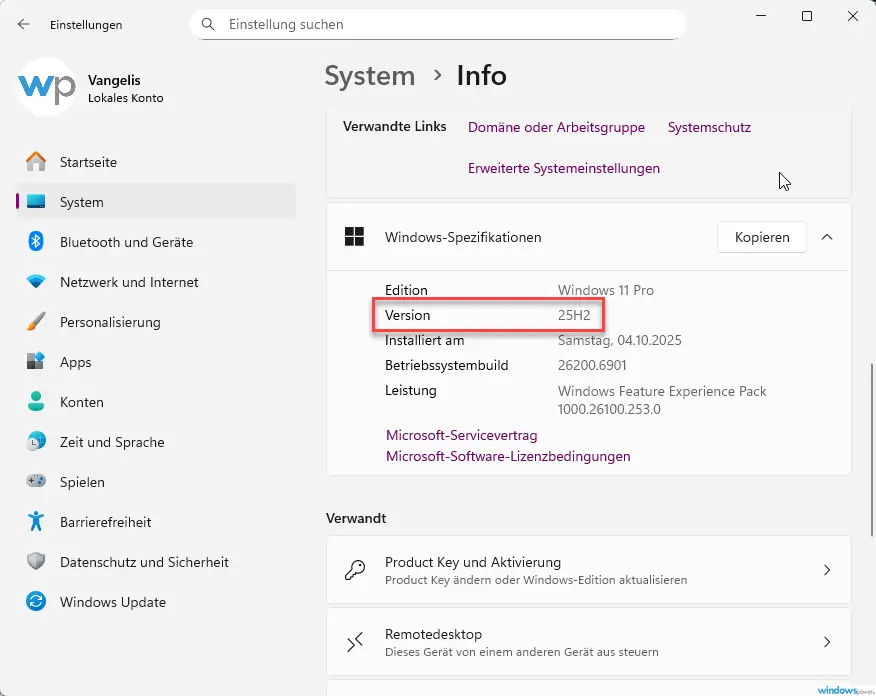The image size is (876, 696).
Task: Open the Erweiterte Systemeinstellungen link
Action: click(563, 168)
